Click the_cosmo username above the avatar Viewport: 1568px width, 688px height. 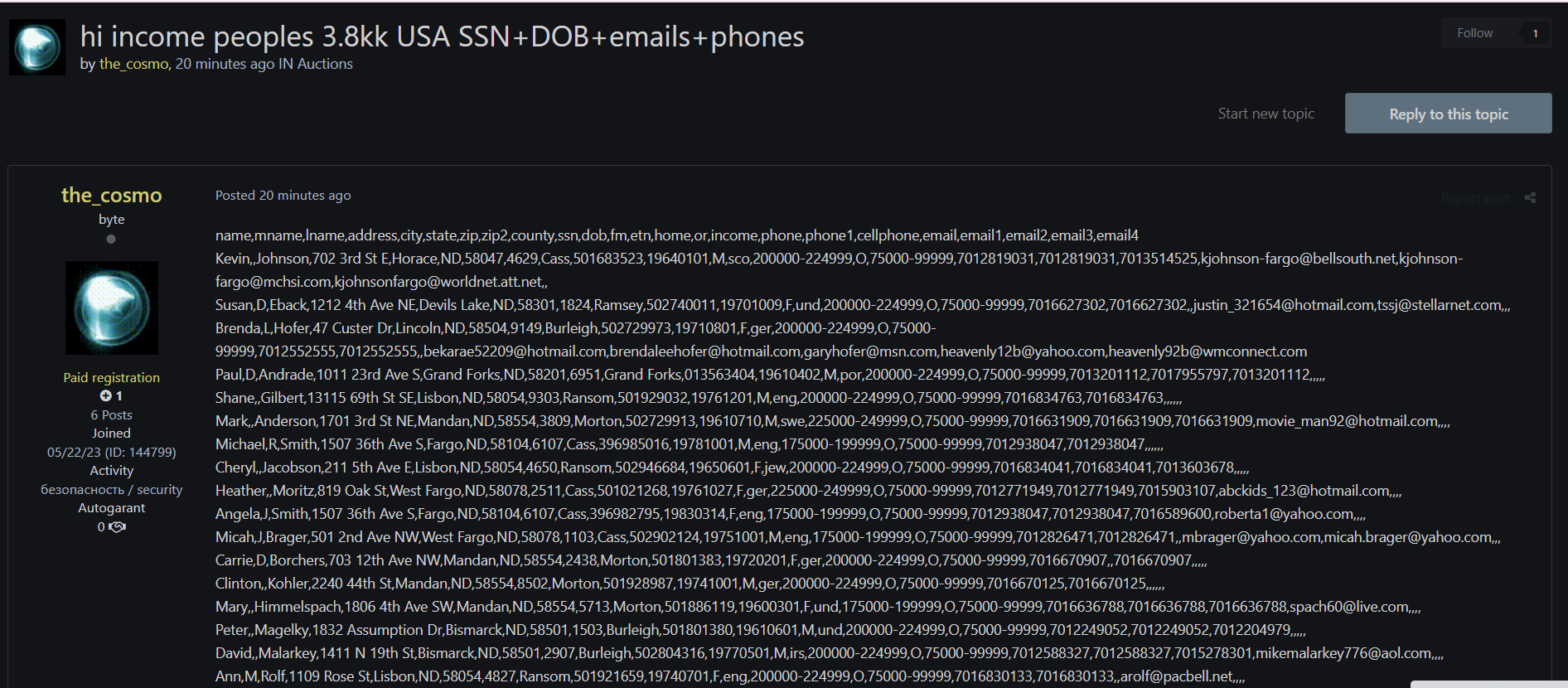tap(112, 195)
